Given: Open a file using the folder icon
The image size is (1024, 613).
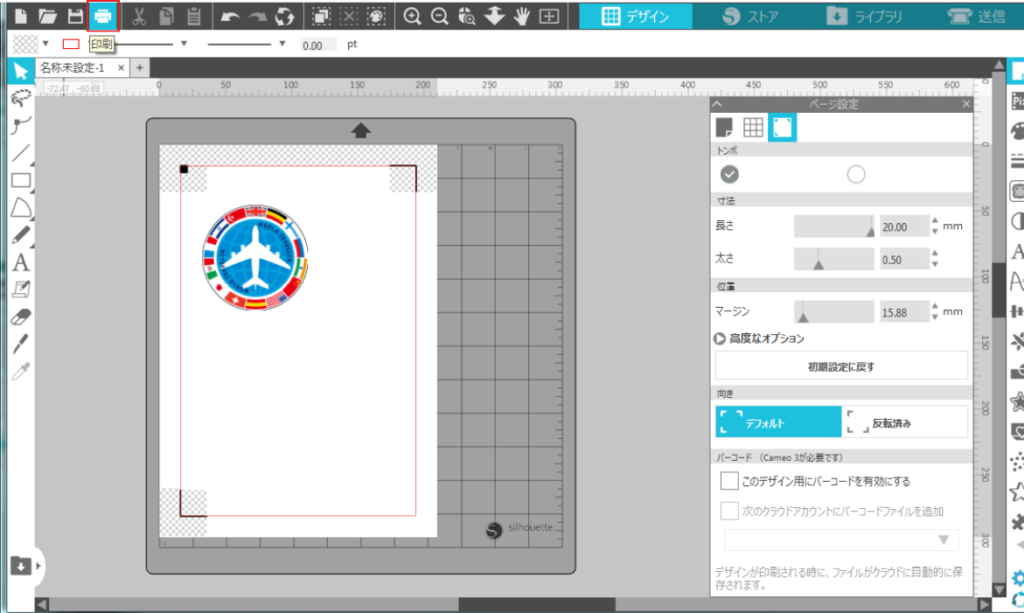Looking at the screenshot, I should pyautogui.click(x=47, y=16).
